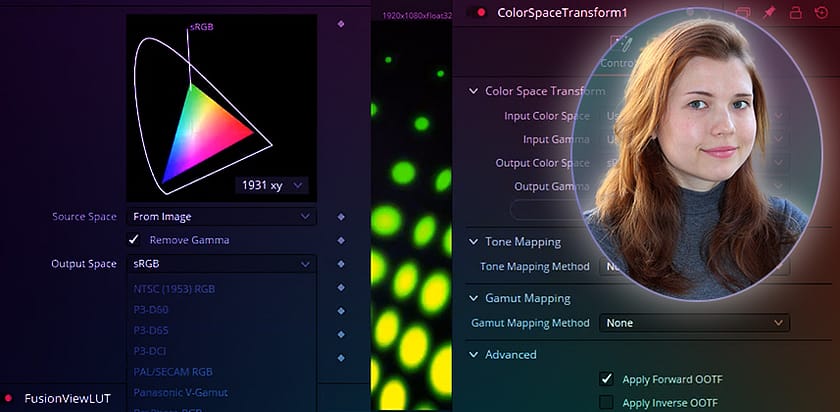Click the Output Space label
Screen dimensions: 840x412
pyautogui.click(x=84, y=264)
